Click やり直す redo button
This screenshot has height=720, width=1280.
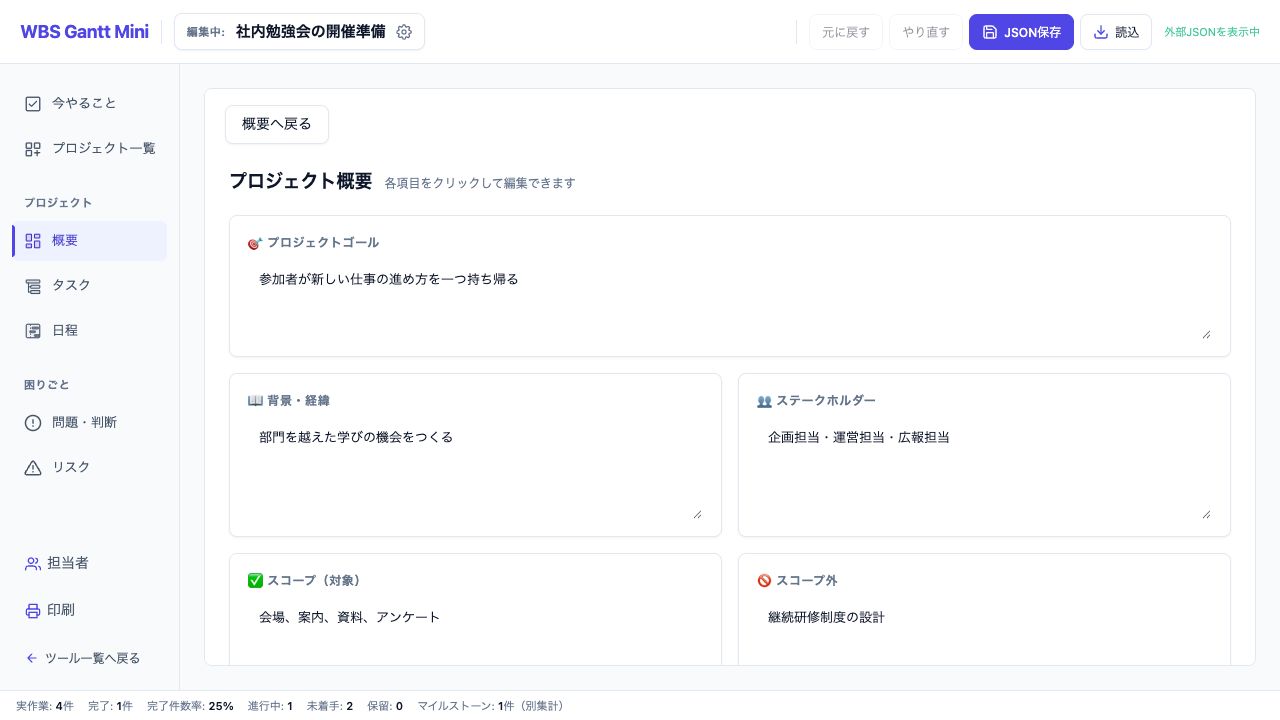tap(926, 32)
